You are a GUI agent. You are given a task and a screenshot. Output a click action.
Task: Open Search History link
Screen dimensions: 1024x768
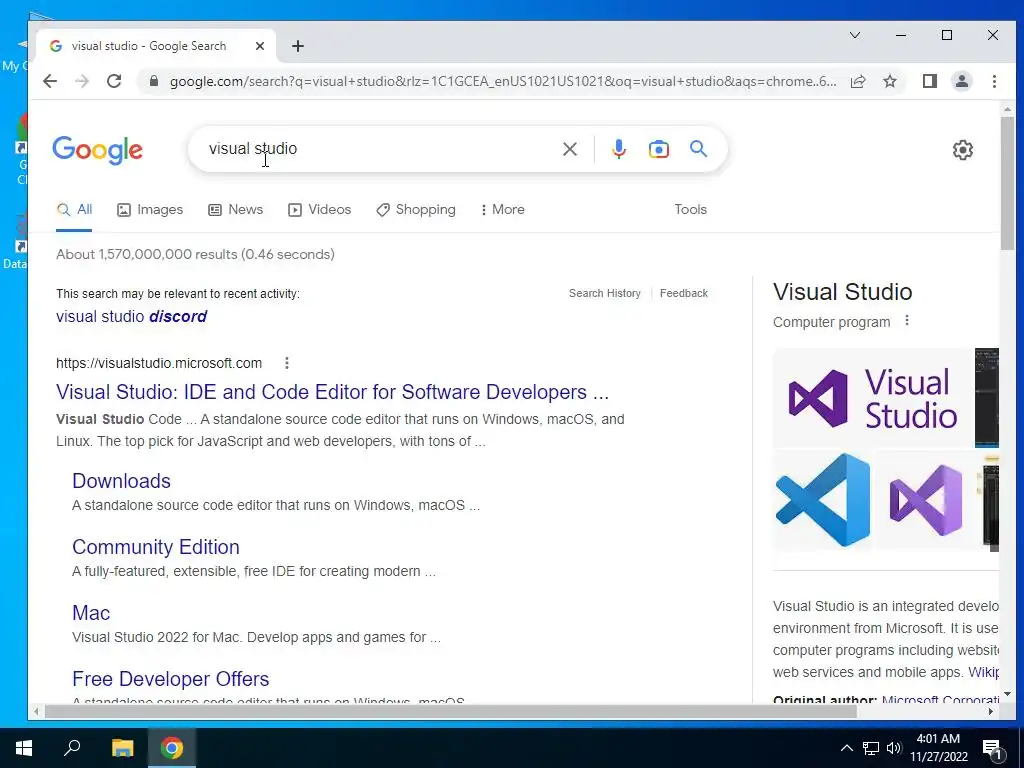[x=605, y=293]
